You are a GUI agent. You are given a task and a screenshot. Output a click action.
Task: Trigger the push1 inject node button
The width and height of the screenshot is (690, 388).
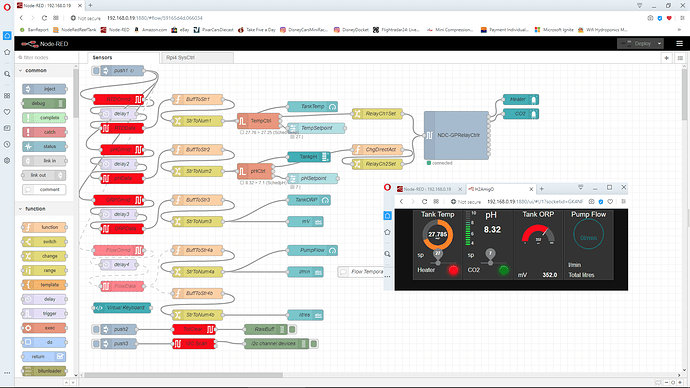[96, 70]
